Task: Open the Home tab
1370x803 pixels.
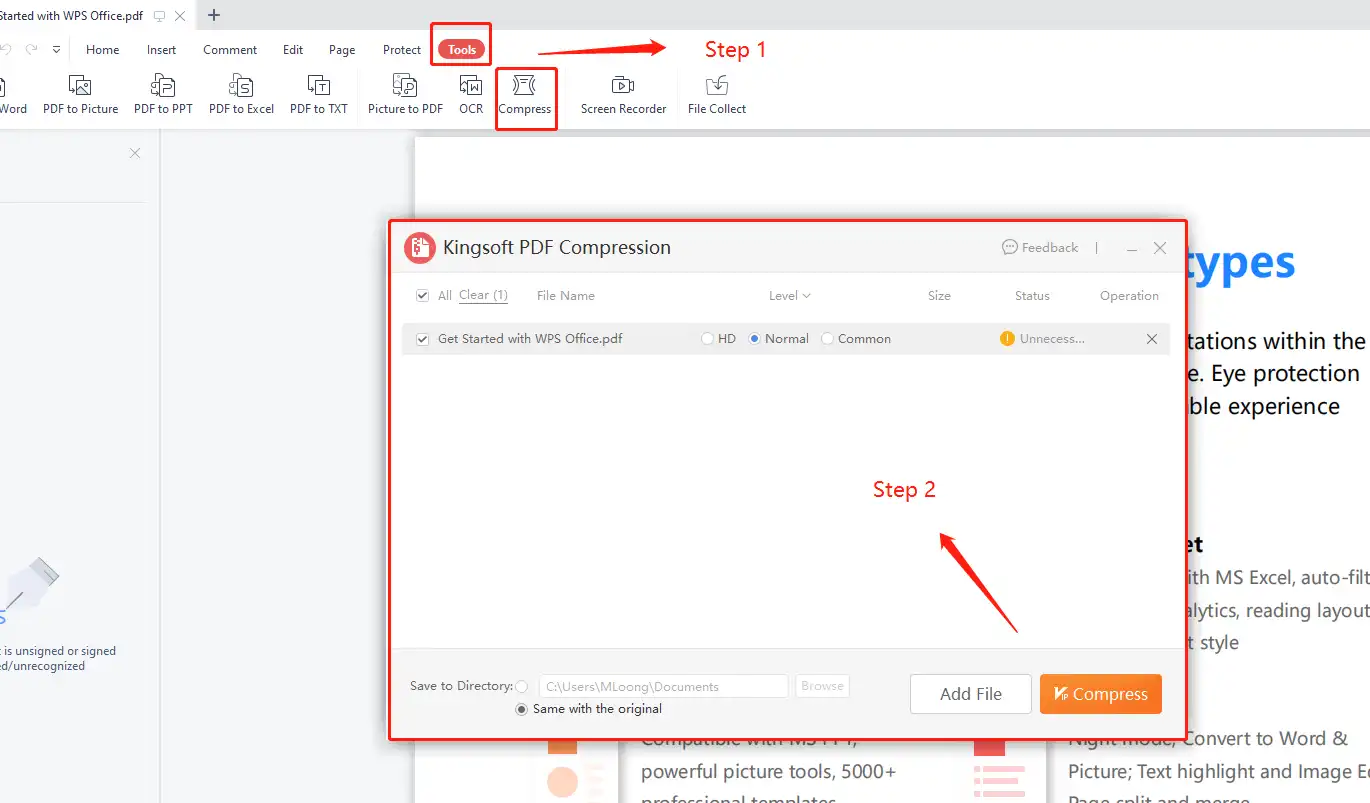Action: coord(102,49)
